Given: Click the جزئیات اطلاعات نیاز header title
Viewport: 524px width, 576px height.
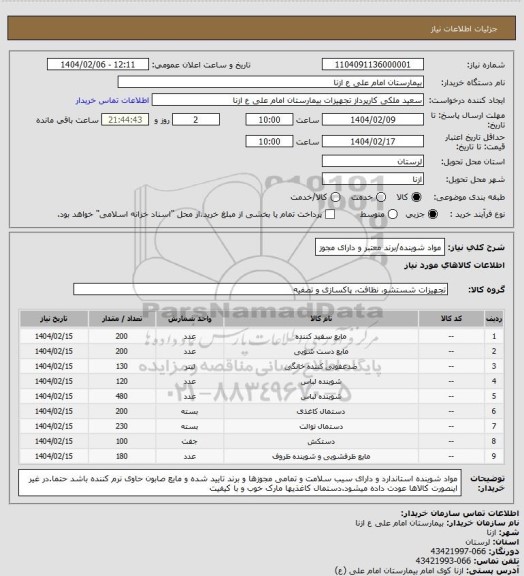Looking at the screenshot, I should coord(464,29).
